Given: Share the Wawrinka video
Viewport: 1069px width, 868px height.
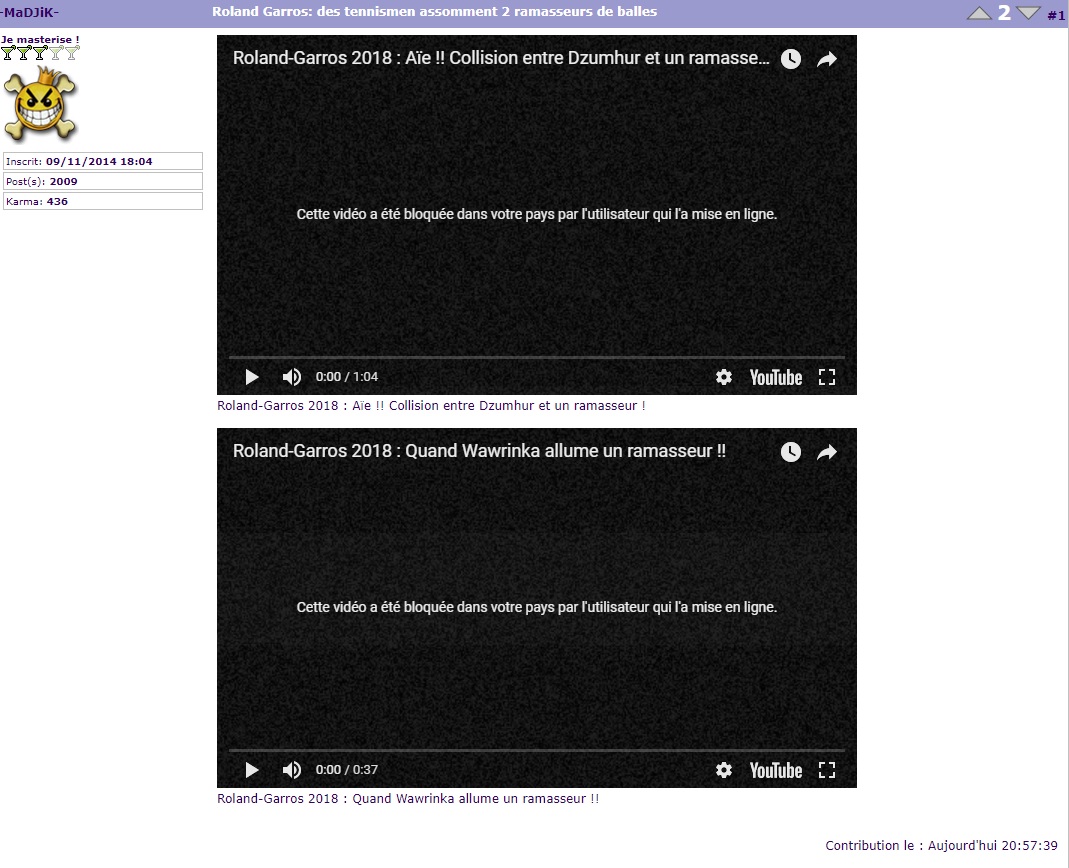Looking at the screenshot, I should [827, 452].
